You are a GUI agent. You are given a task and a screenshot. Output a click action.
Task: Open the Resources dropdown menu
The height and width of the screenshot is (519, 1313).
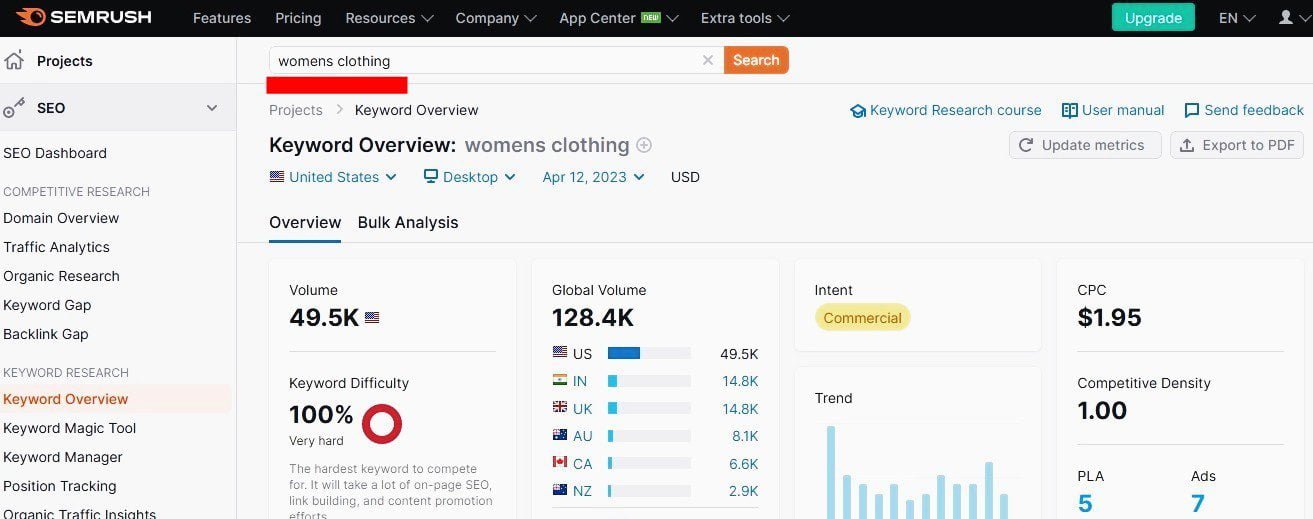point(389,18)
